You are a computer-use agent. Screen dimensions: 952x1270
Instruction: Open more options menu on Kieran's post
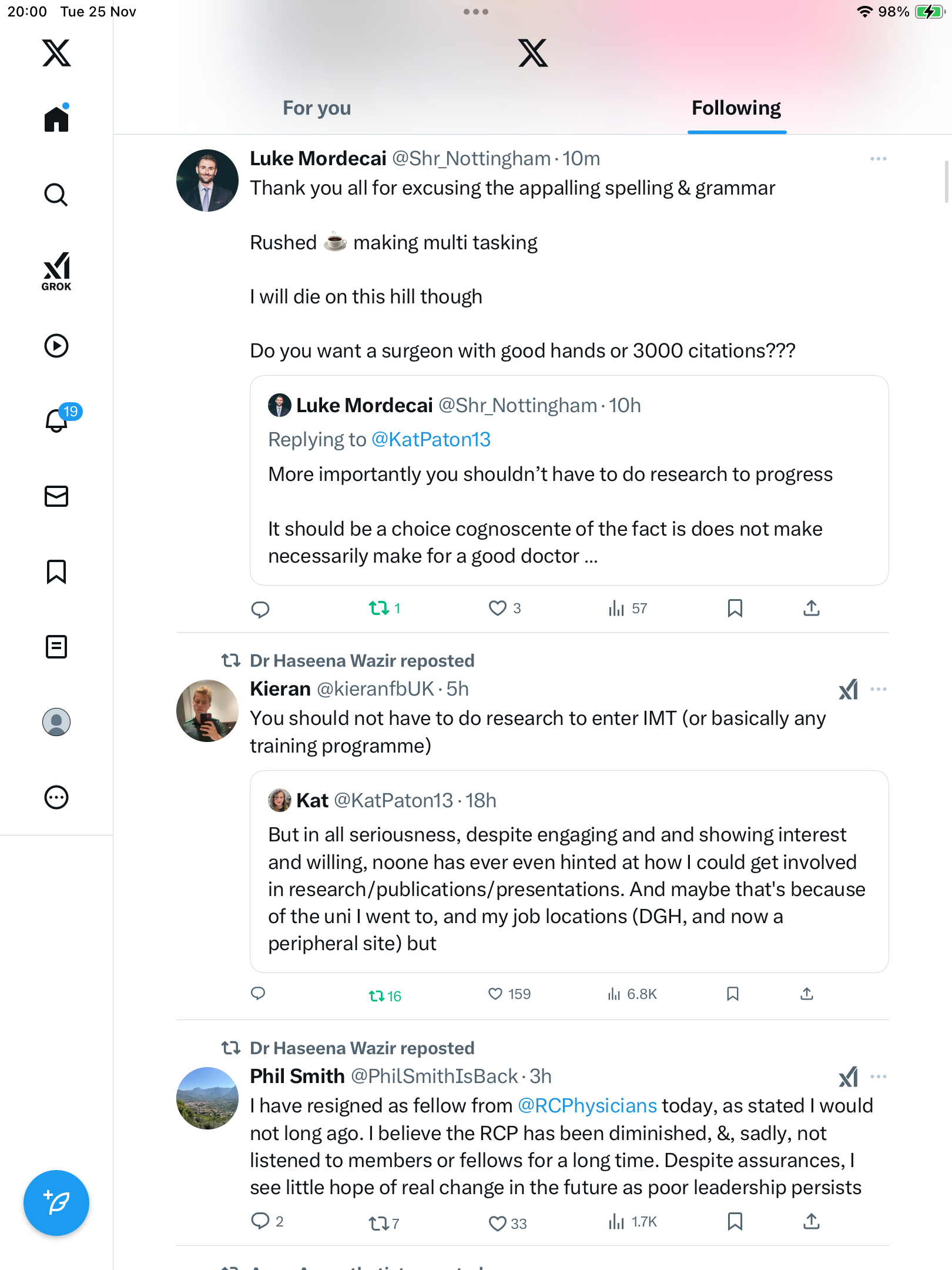878,689
